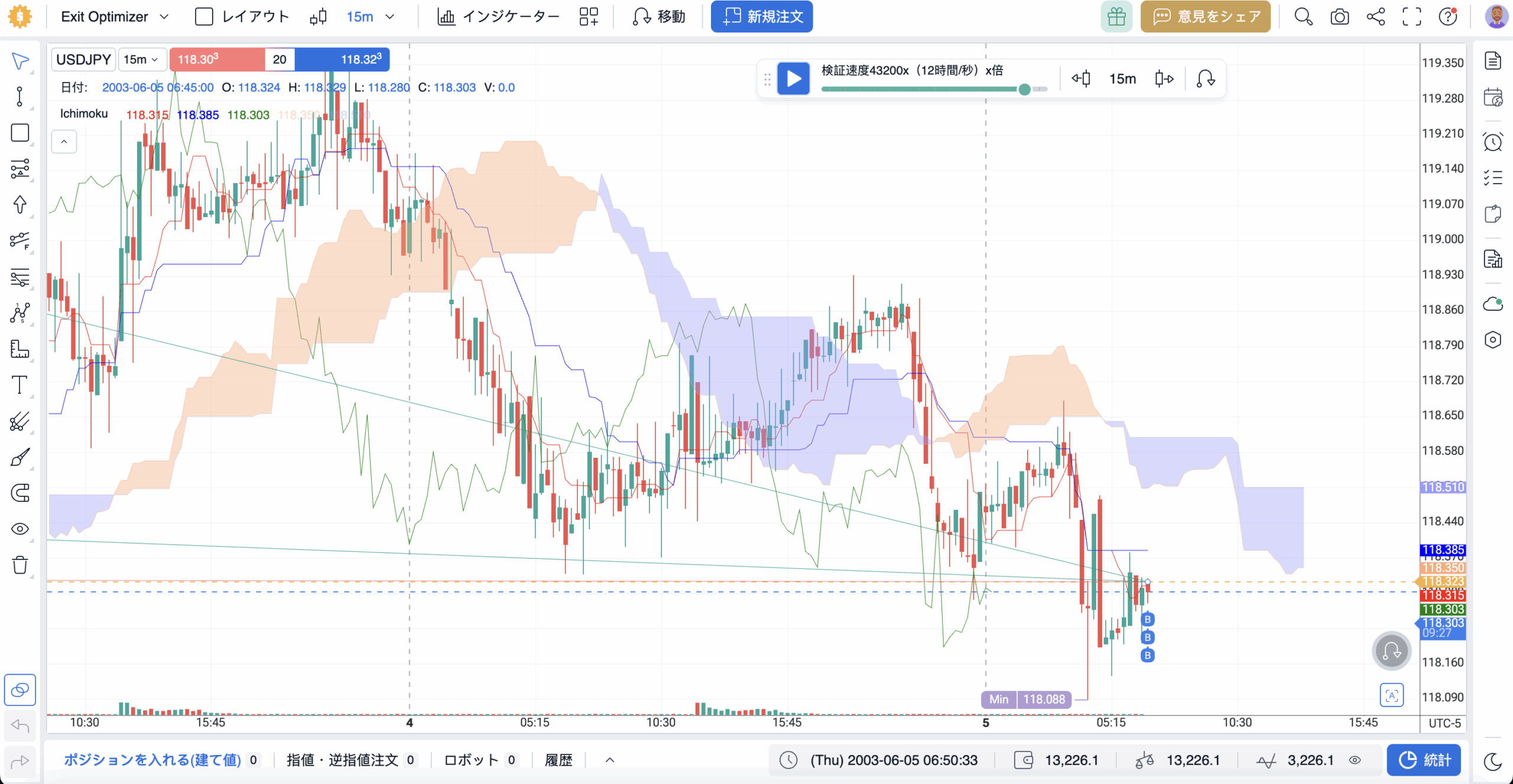Click the play replay button
The image size is (1513, 784).
pyautogui.click(x=793, y=79)
